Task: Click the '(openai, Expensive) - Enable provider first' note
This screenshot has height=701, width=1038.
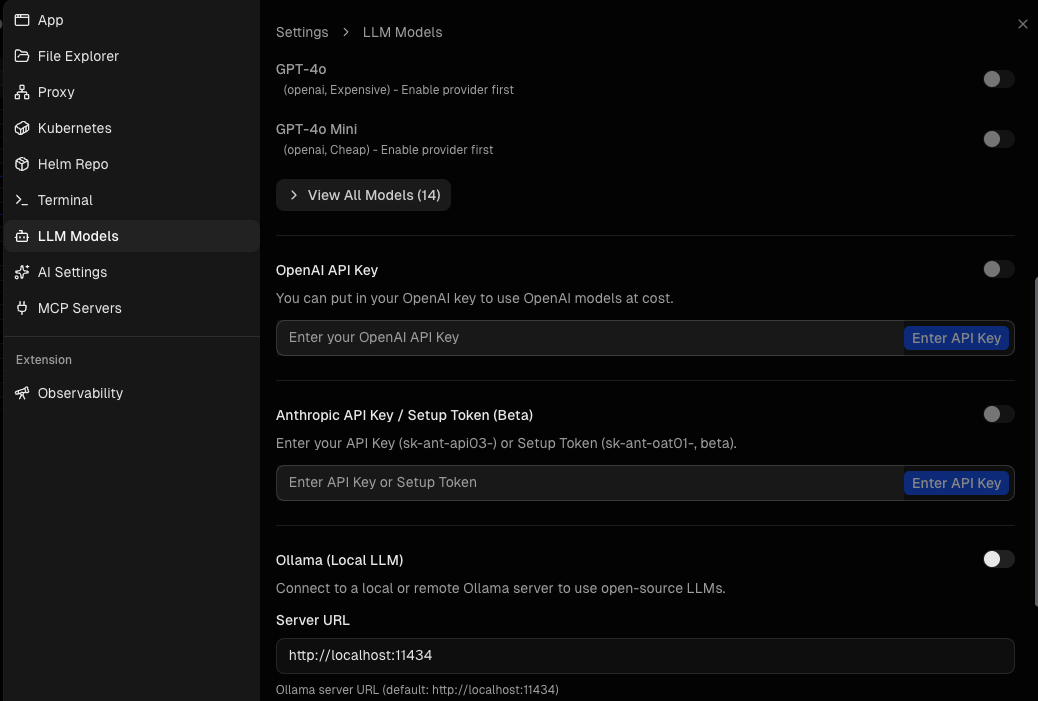Action: pos(399,90)
